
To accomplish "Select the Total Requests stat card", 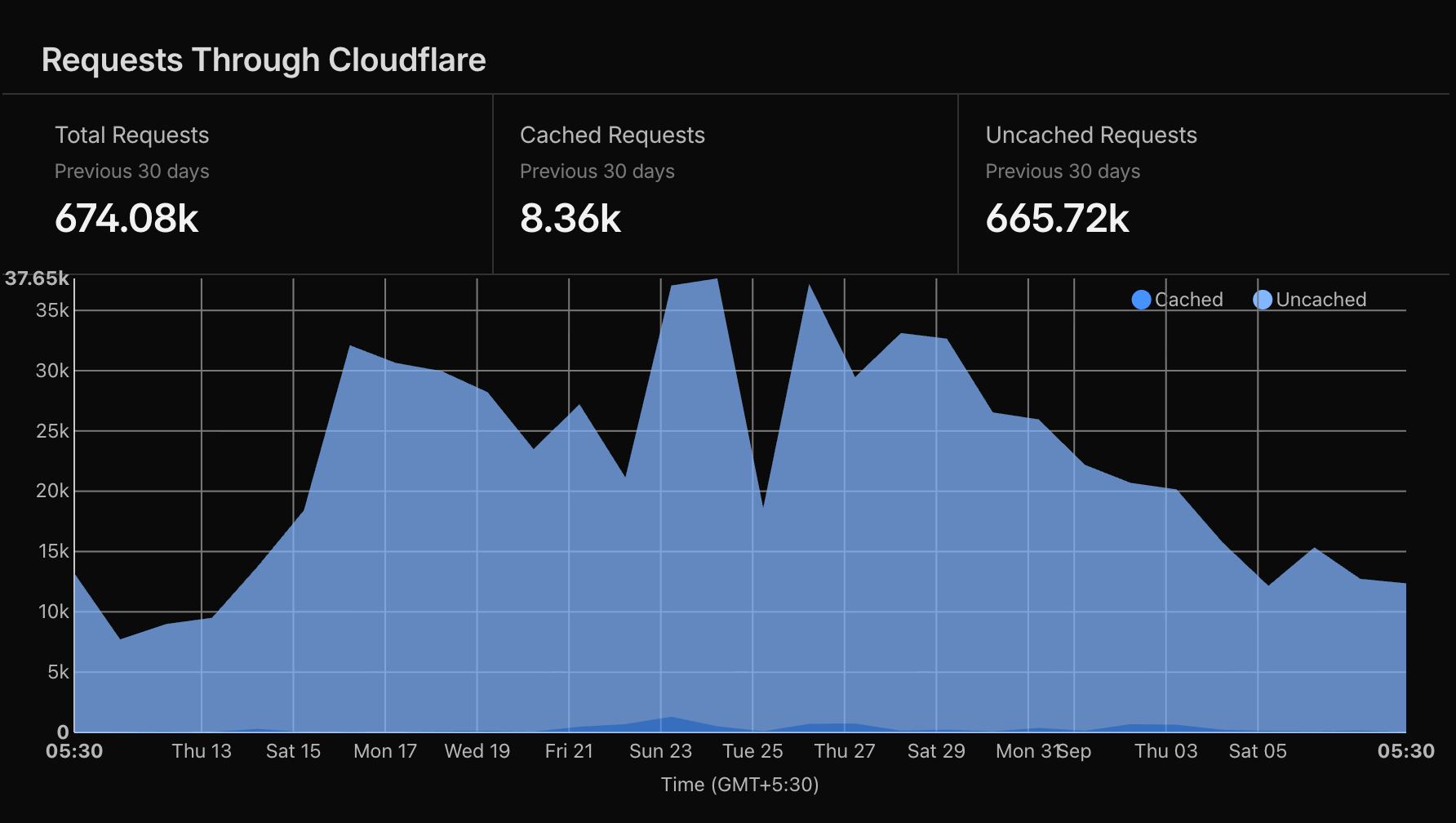I will pos(248,185).
